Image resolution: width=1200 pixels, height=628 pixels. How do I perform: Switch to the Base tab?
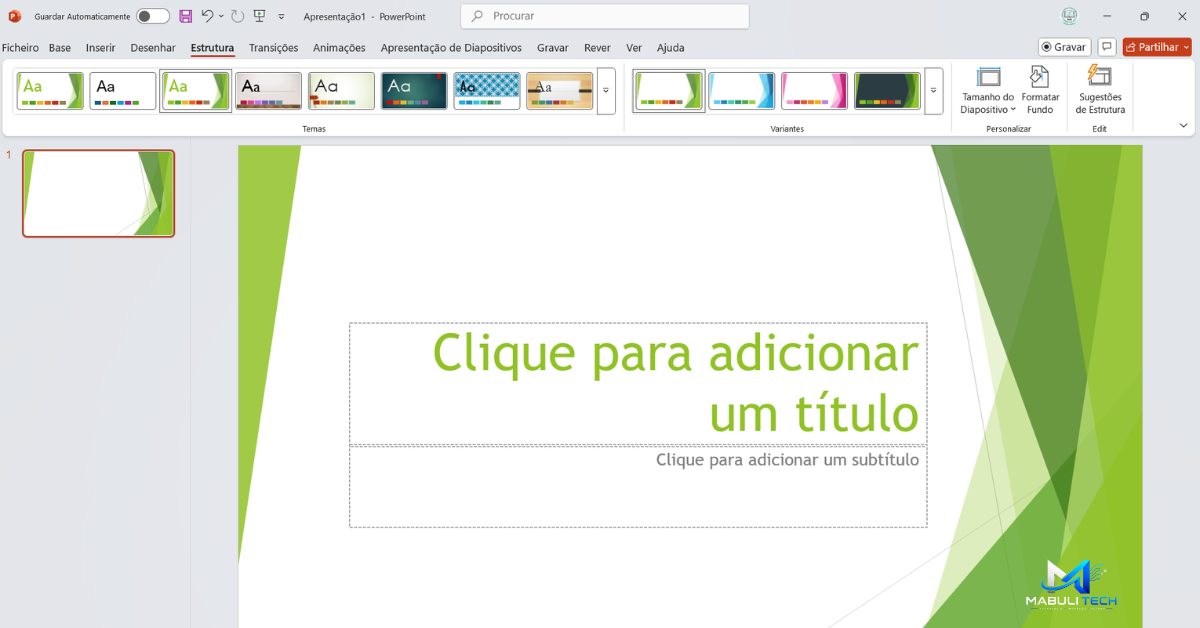60,48
